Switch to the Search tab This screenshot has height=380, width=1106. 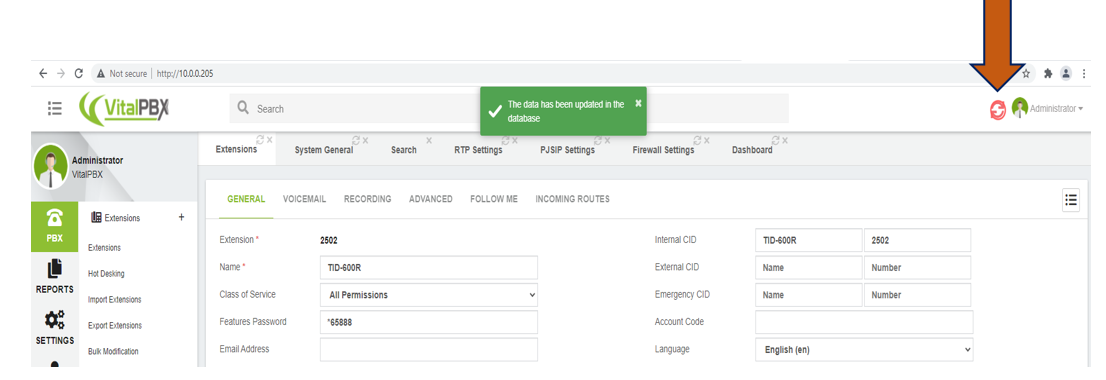[x=403, y=150]
